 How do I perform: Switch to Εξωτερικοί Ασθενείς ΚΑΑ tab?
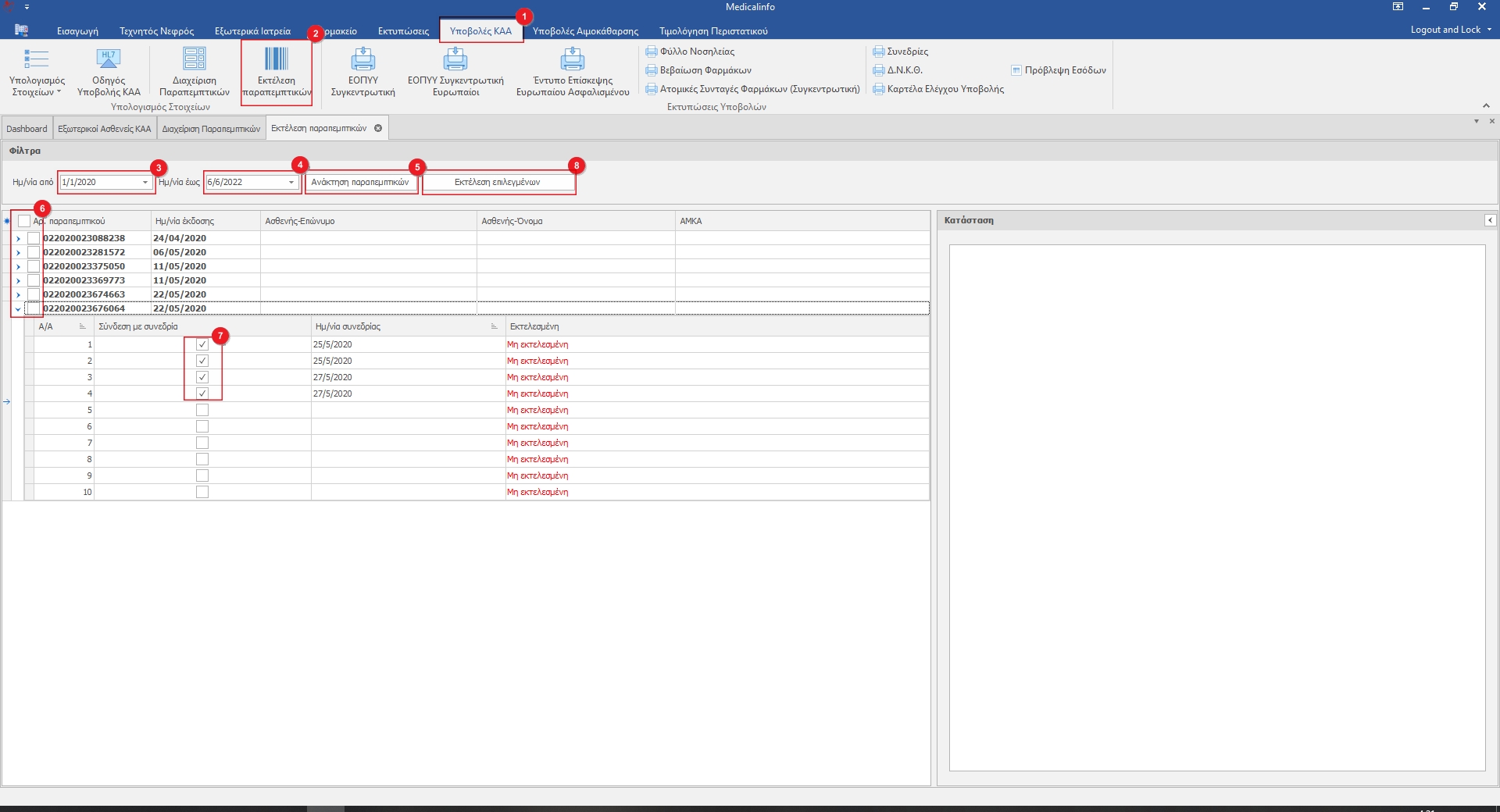[x=104, y=129]
